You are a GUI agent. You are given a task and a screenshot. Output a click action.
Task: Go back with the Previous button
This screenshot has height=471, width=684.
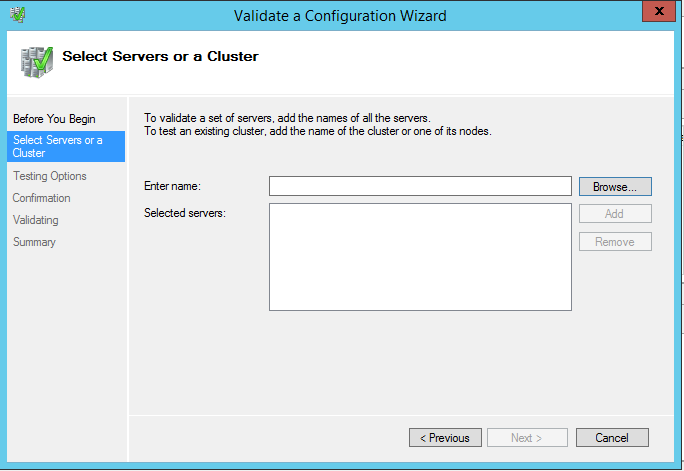coord(445,438)
